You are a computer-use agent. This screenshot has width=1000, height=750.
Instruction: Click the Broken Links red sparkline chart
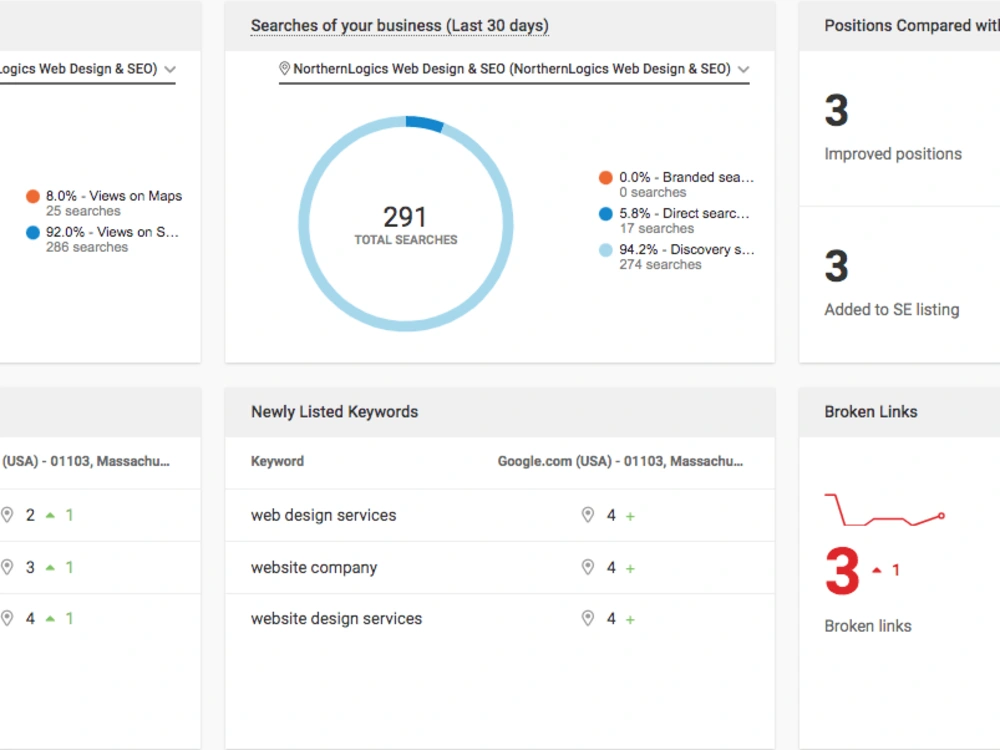pyautogui.click(x=885, y=510)
